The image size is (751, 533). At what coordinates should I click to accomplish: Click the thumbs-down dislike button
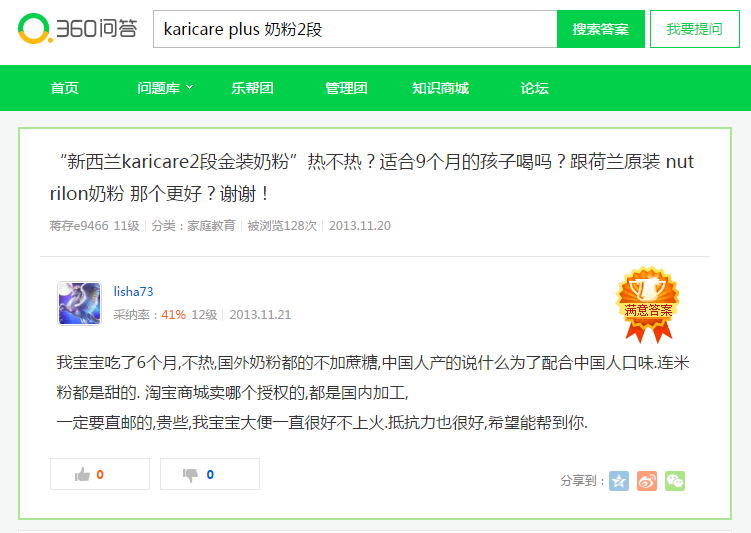tap(209, 474)
